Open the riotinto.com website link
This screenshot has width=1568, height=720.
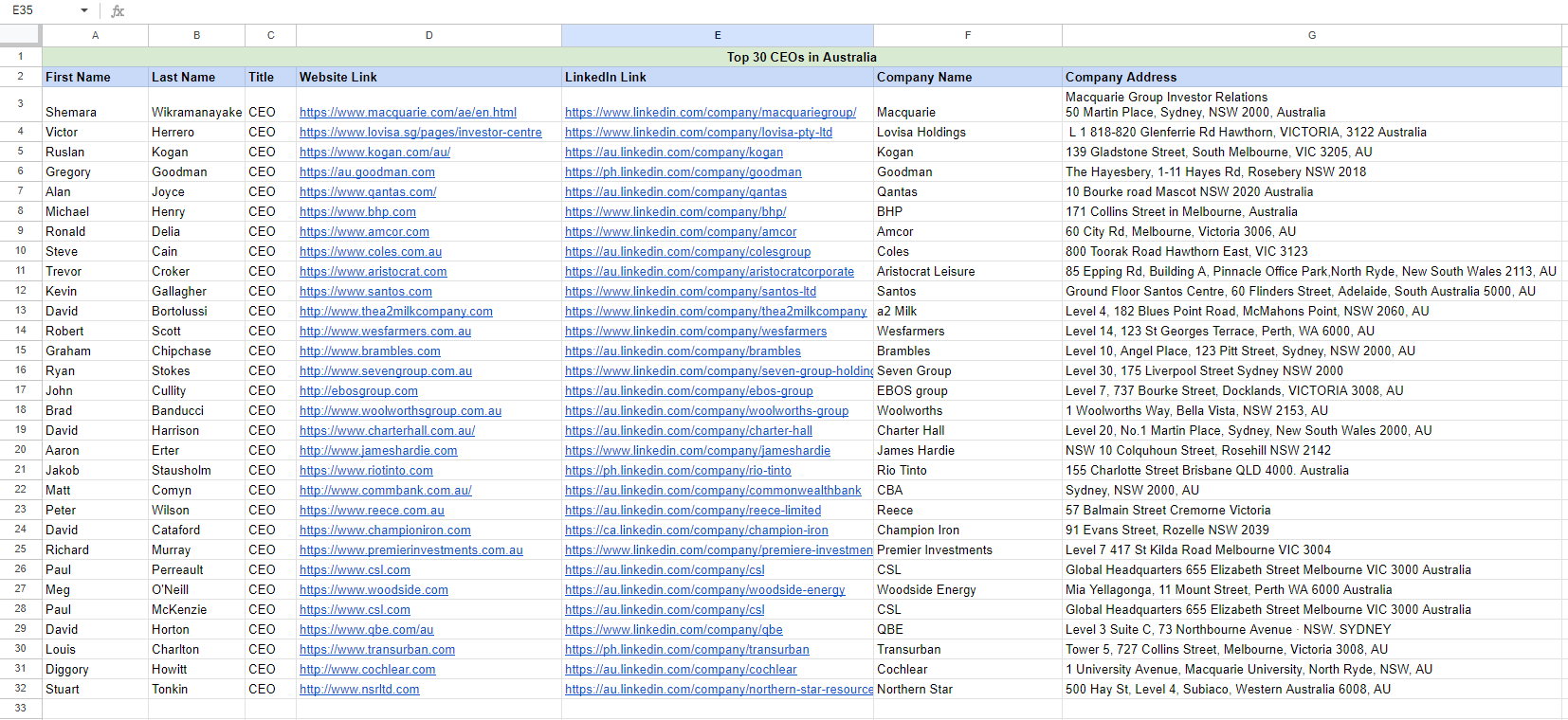coord(366,471)
